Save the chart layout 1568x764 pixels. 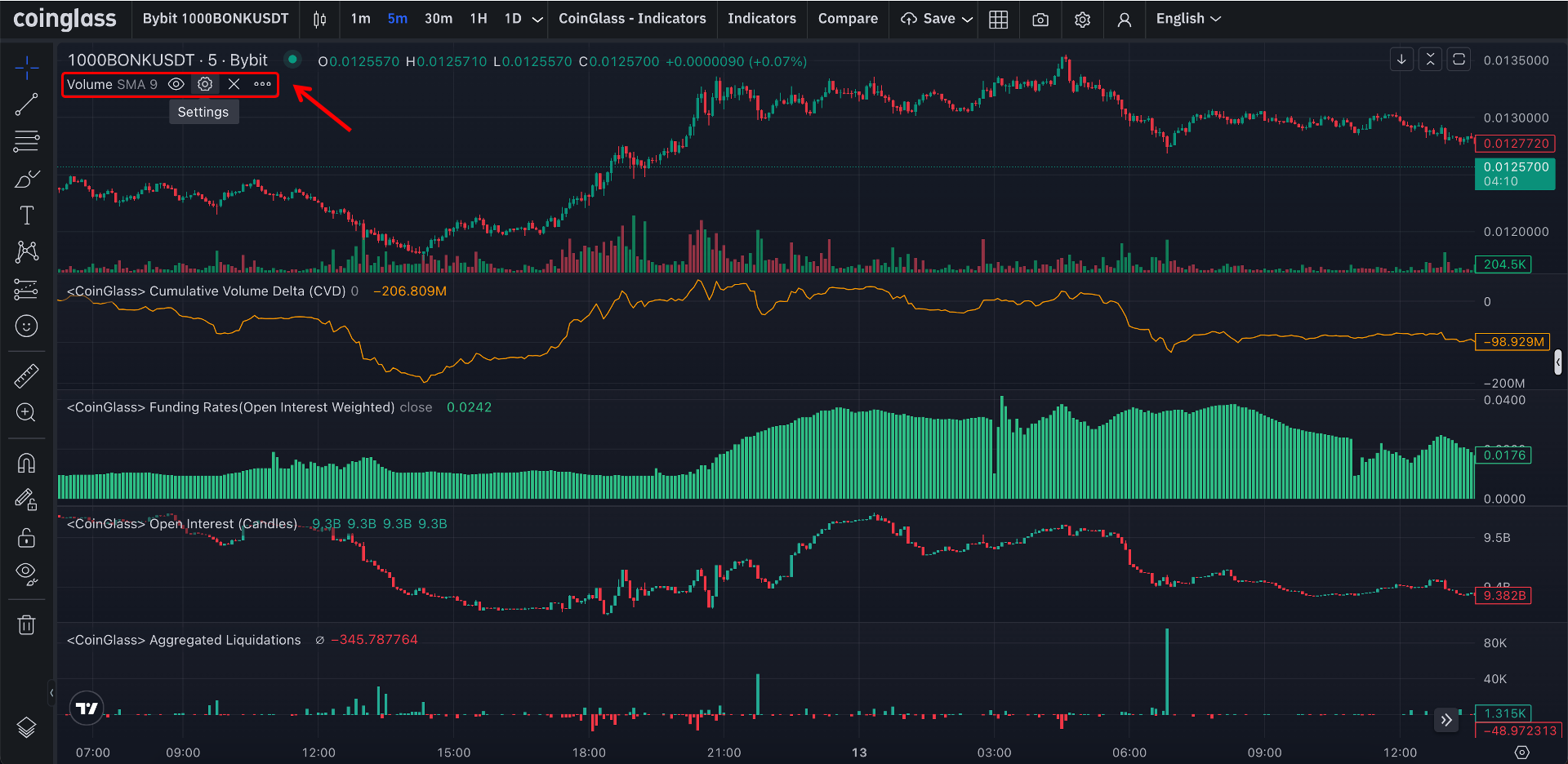click(929, 19)
